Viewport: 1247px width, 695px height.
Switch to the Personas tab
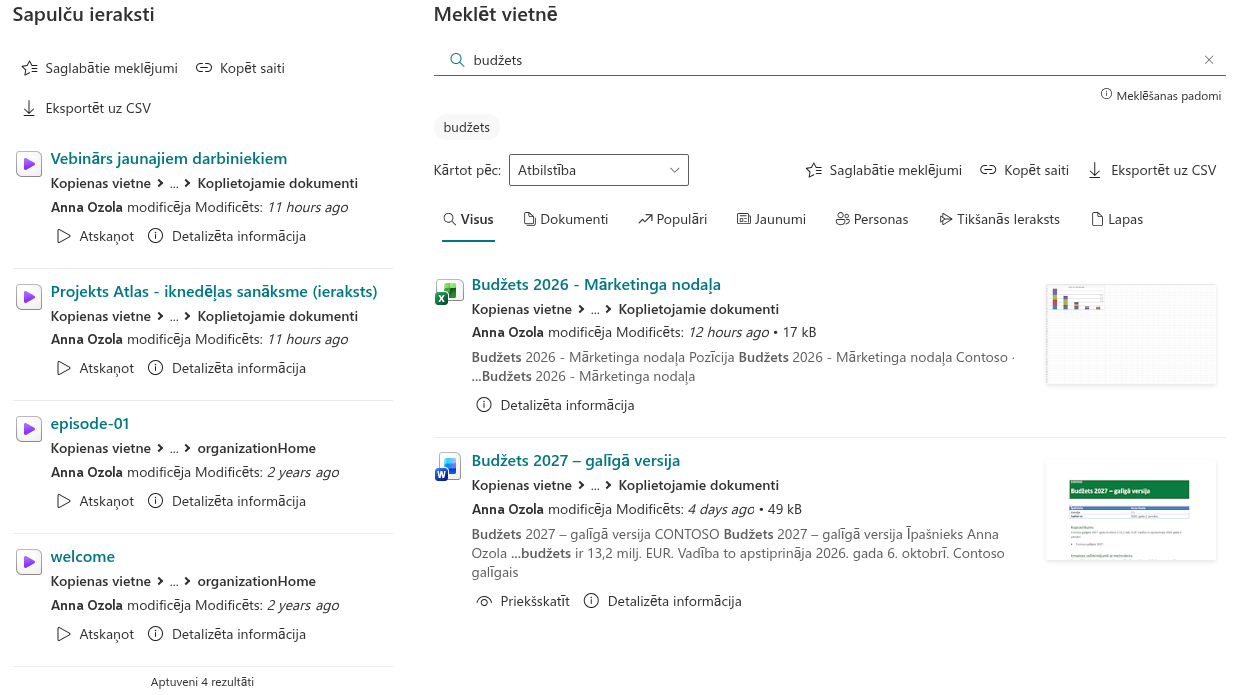pos(872,219)
